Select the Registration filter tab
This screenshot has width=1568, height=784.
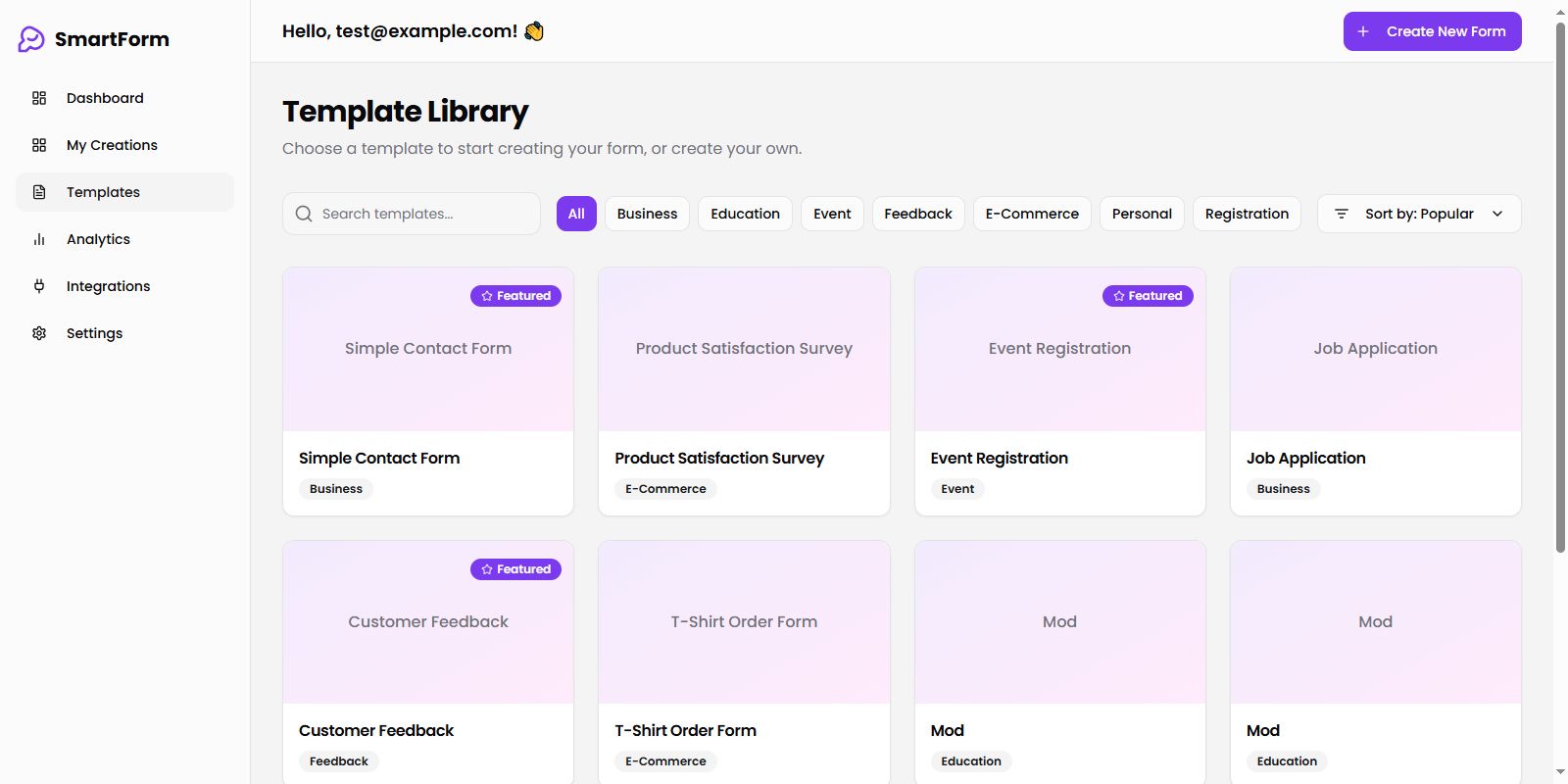pyautogui.click(x=1247, y=214)
